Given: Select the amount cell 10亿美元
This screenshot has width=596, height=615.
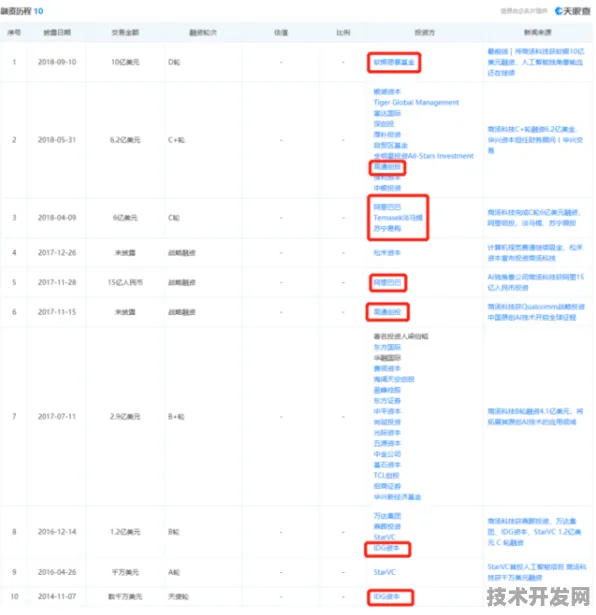Looking at the screenshot, I should click(125, 62).
